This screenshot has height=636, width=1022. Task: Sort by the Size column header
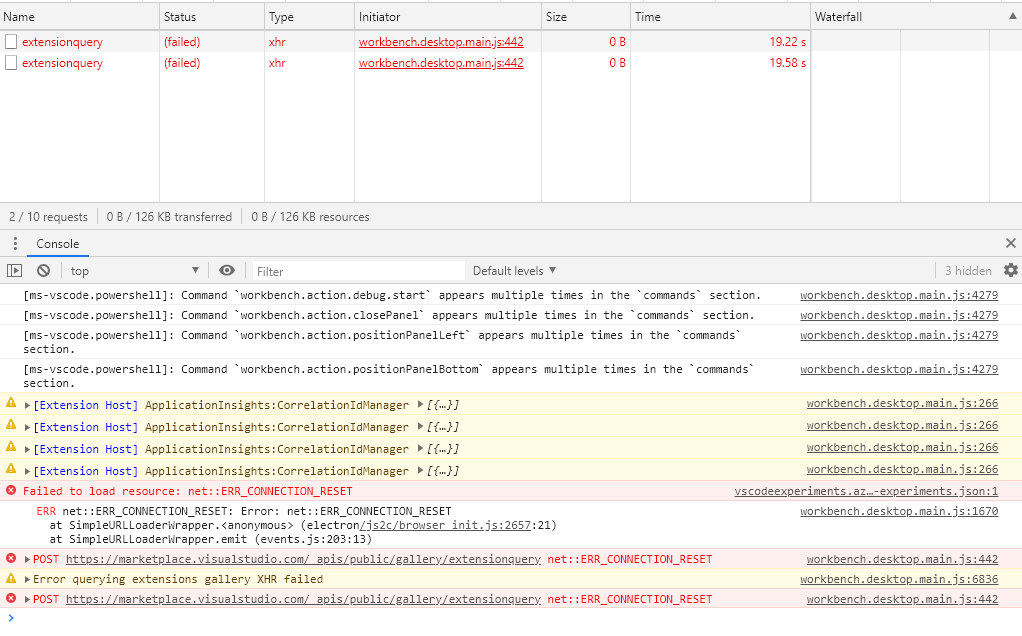[586, 17]
